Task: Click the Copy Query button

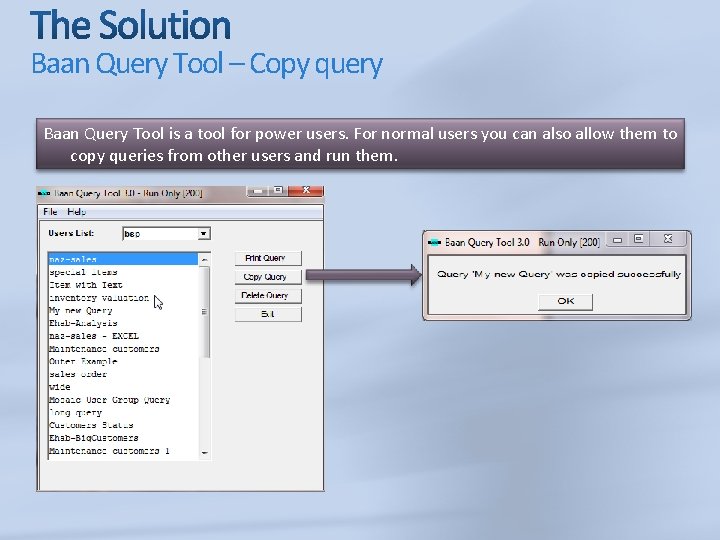Action: tap(268, 277)
